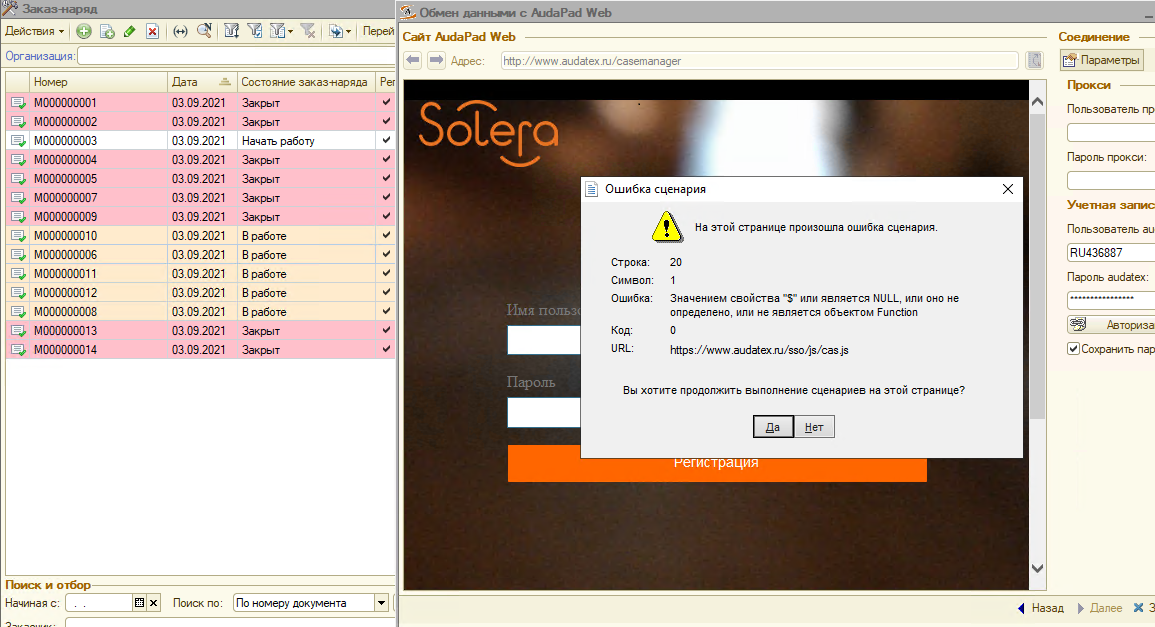Click the green pencil Edit icon
Image resolution: width=1155 pixels, height=627 pixels.
click(x=130, y=31)
